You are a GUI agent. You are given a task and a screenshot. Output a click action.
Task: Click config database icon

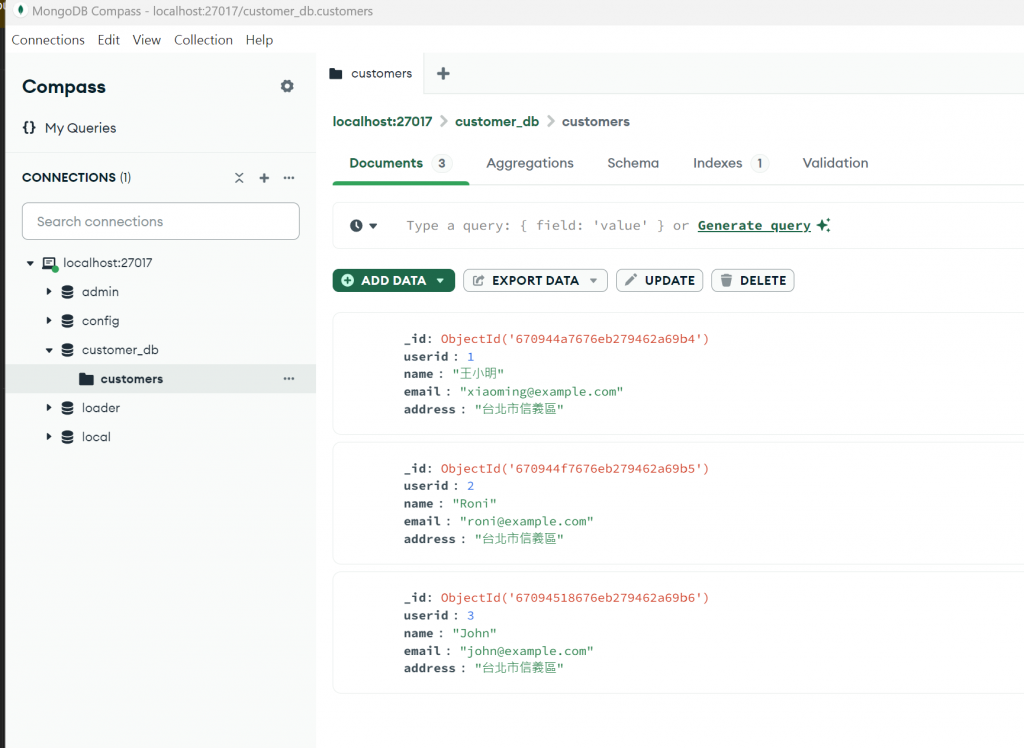pos(67,321)
